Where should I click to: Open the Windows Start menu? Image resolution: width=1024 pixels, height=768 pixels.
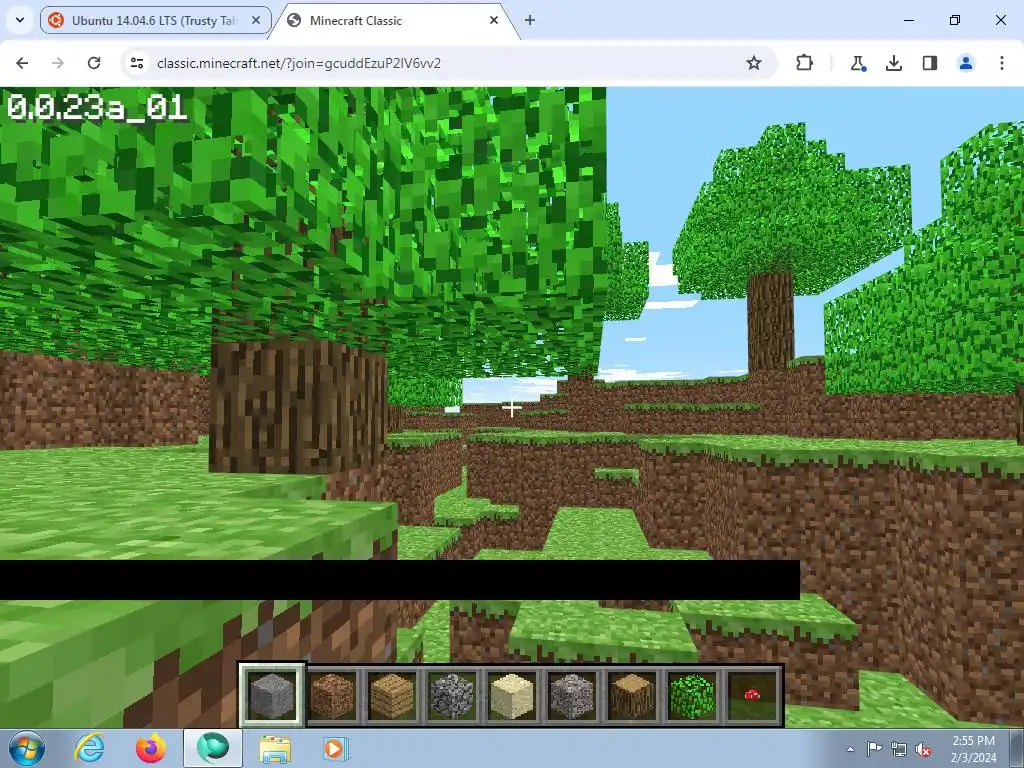pyautogui.click(x=27, y=748)
